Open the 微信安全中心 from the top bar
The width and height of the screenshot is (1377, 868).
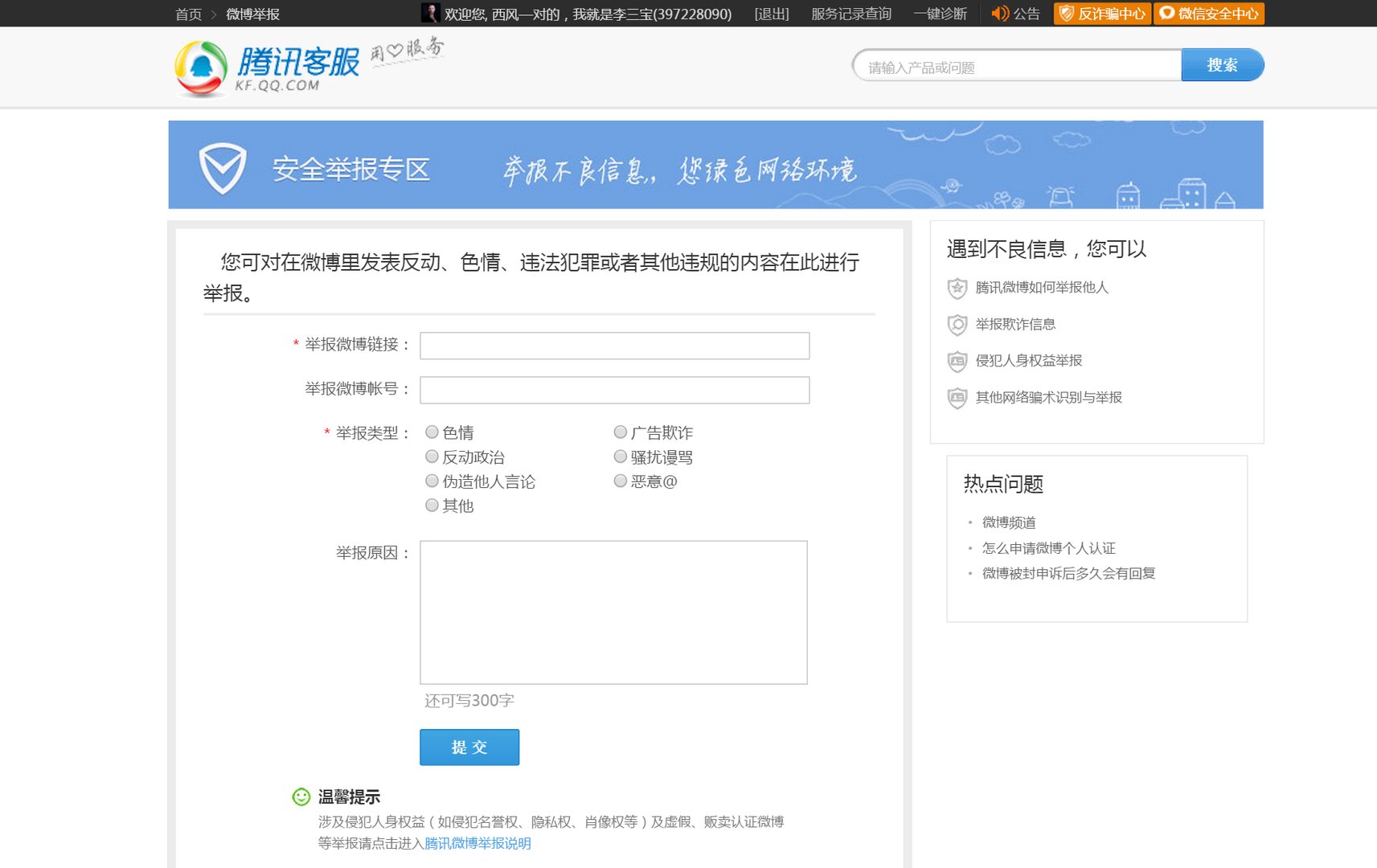click(x=1211, y=14)
